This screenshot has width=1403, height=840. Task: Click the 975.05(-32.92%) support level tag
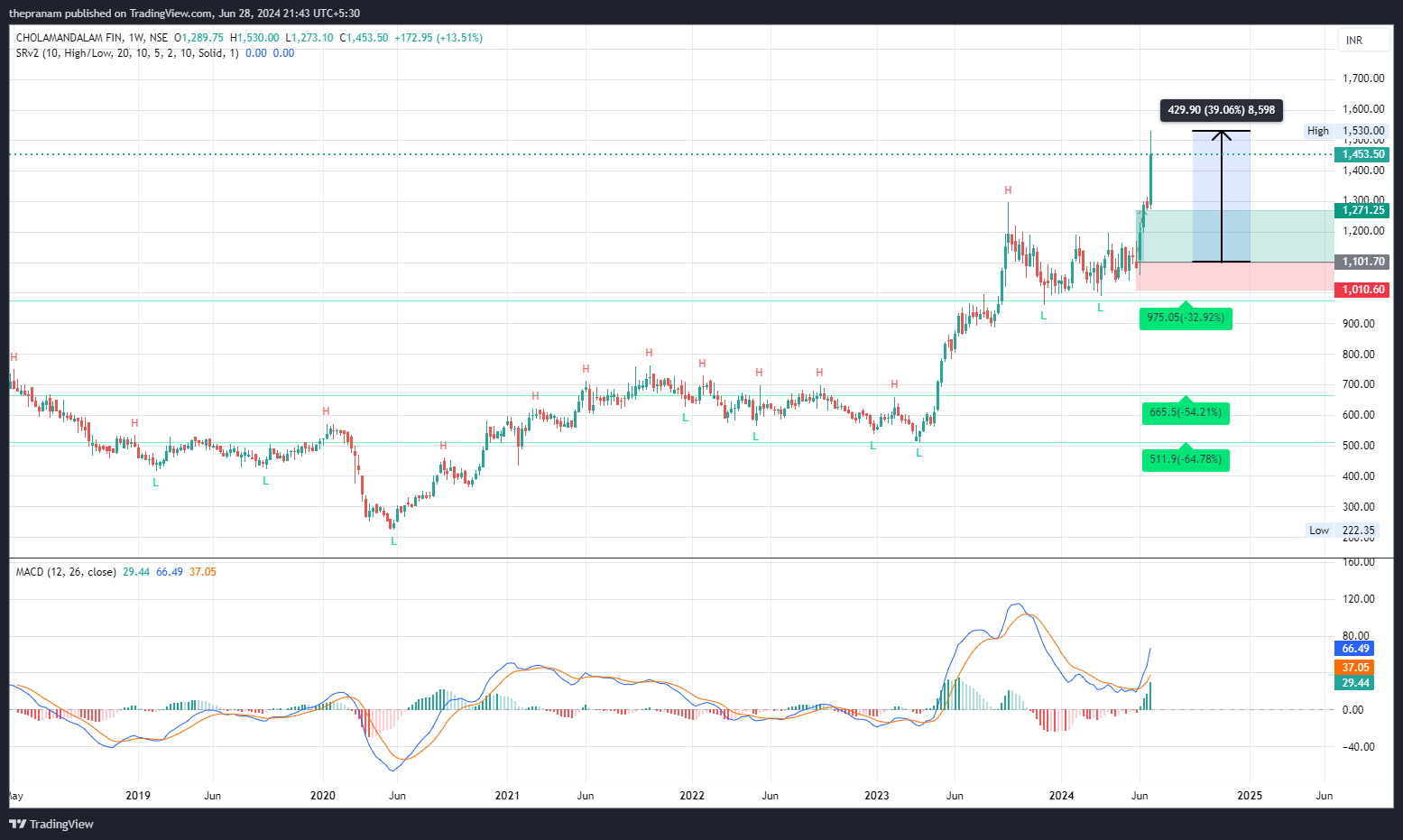click(x=1186, y=318)
